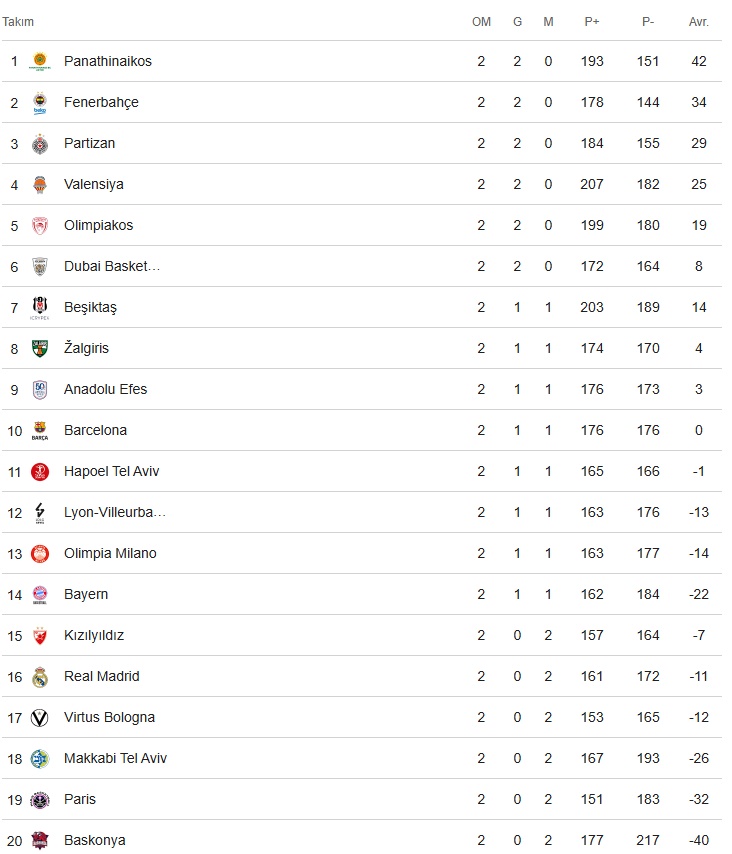
Task: Open the Dubai Basket team link
Action: point(112,266)
